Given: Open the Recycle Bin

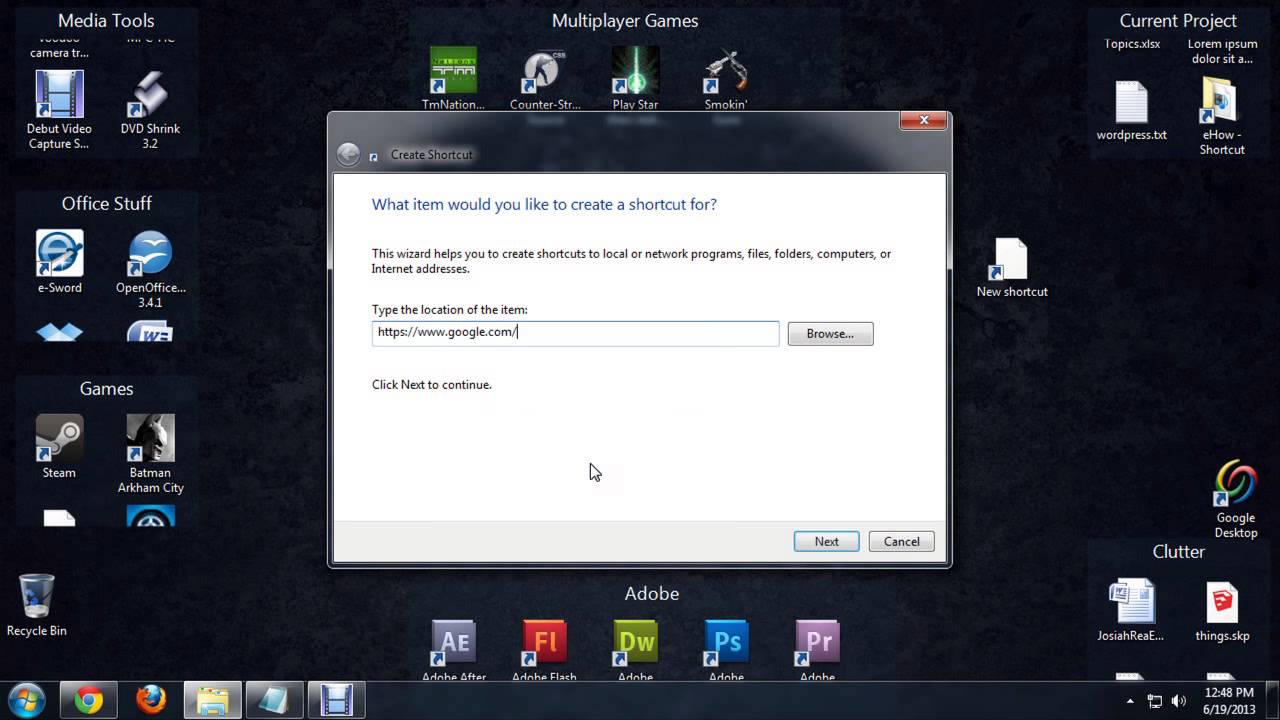Looking at the screenshot, I should pos(36,595).
